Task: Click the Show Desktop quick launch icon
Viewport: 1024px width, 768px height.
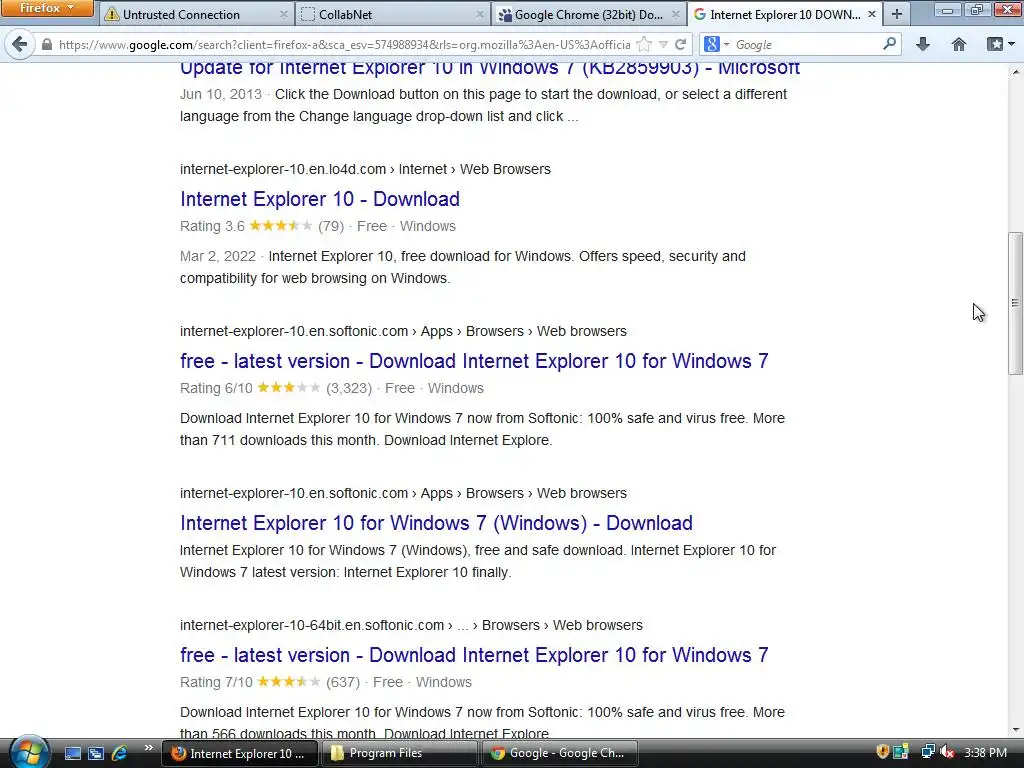Action: coord(72,753)
